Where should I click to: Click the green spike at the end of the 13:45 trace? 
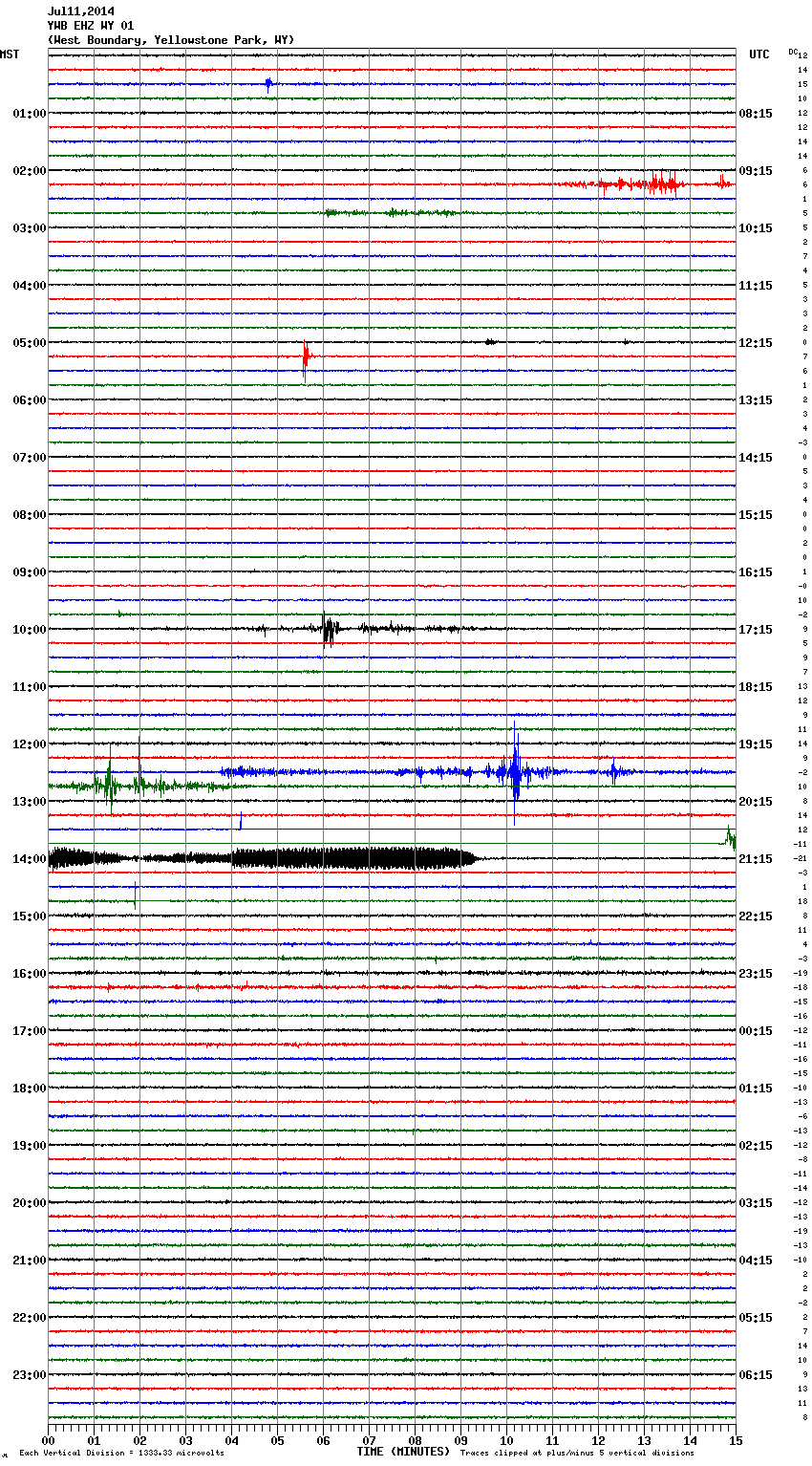[x=731, y=838]
